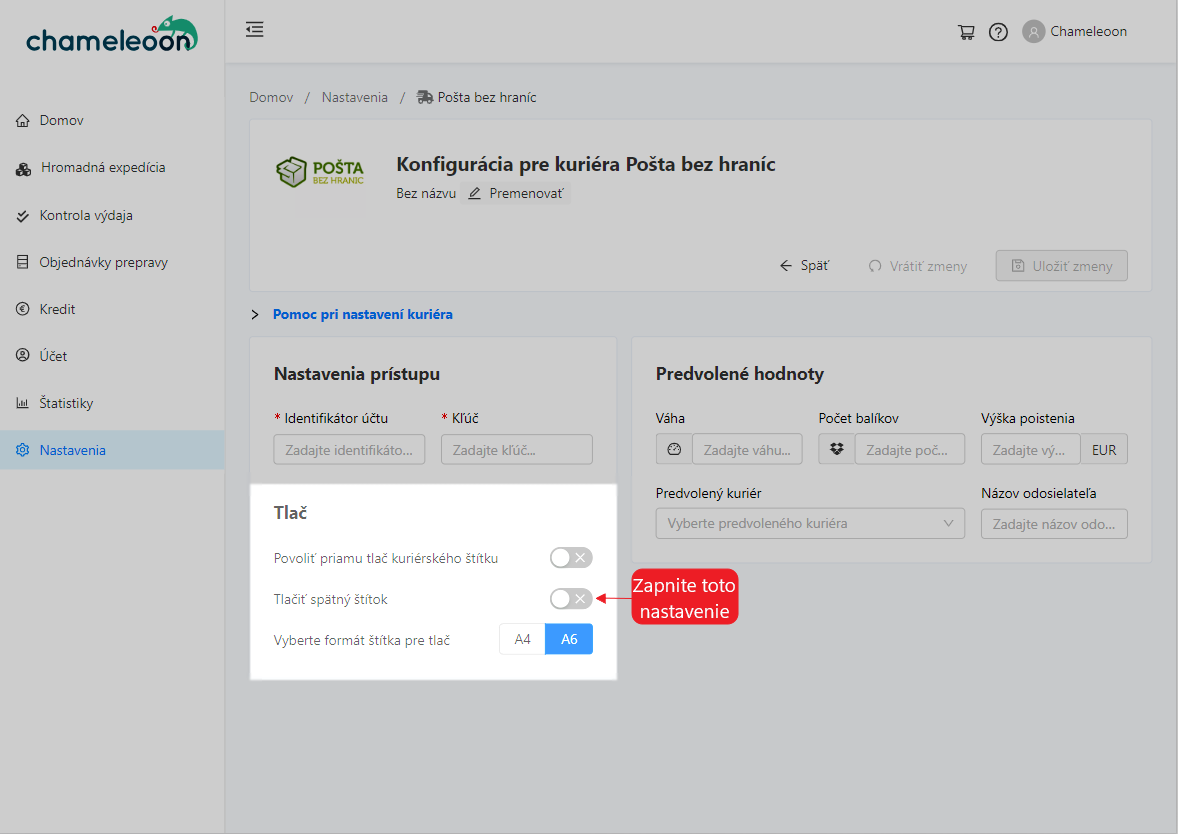Open the shopping cart icon
1178x834 pixels.
pyautogui.click(x=966, y=32)
